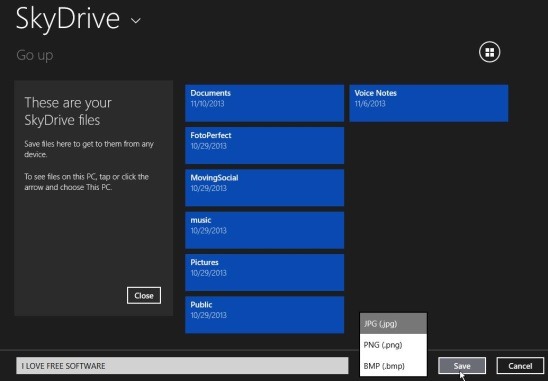Expand the SkyDrive location dropdown arrow
This screenshot has height=381, width=548.
(136, 21)
